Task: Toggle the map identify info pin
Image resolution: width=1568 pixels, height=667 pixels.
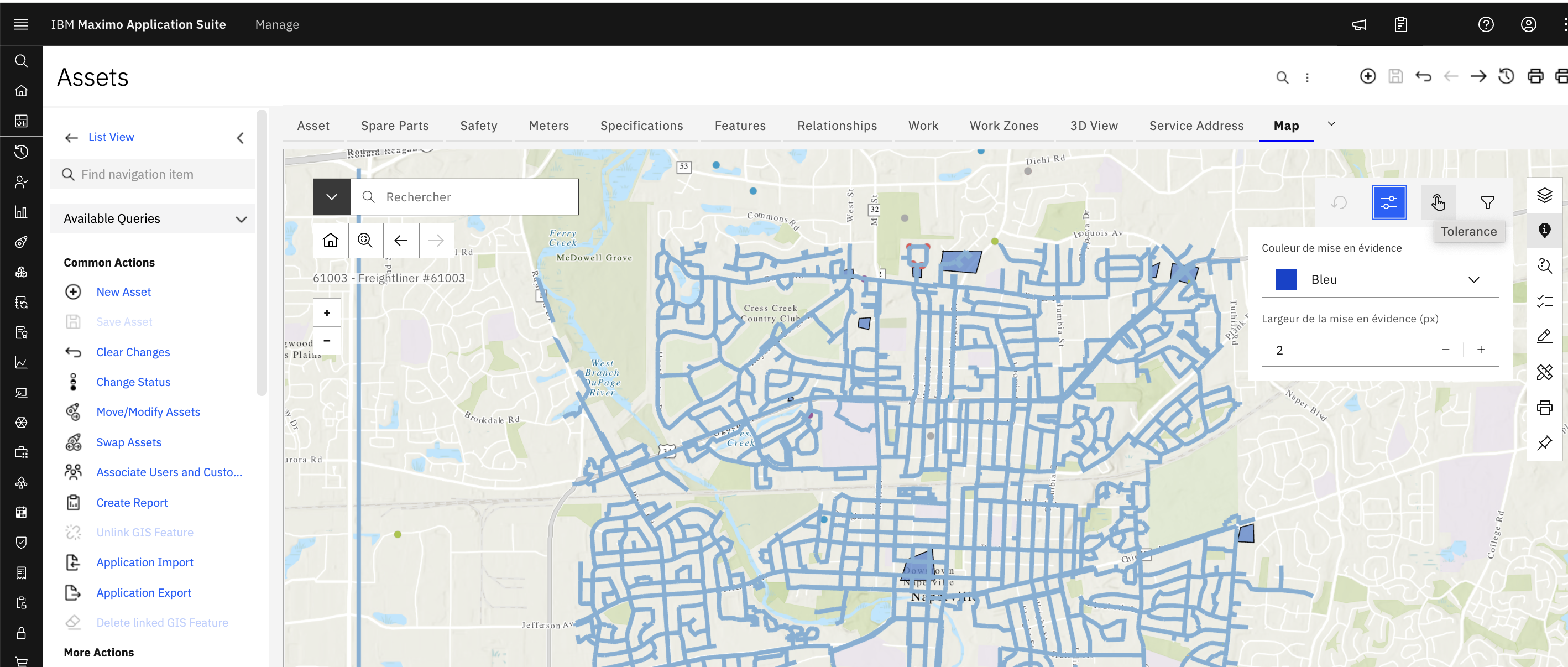Action: tap(1544, 231)
